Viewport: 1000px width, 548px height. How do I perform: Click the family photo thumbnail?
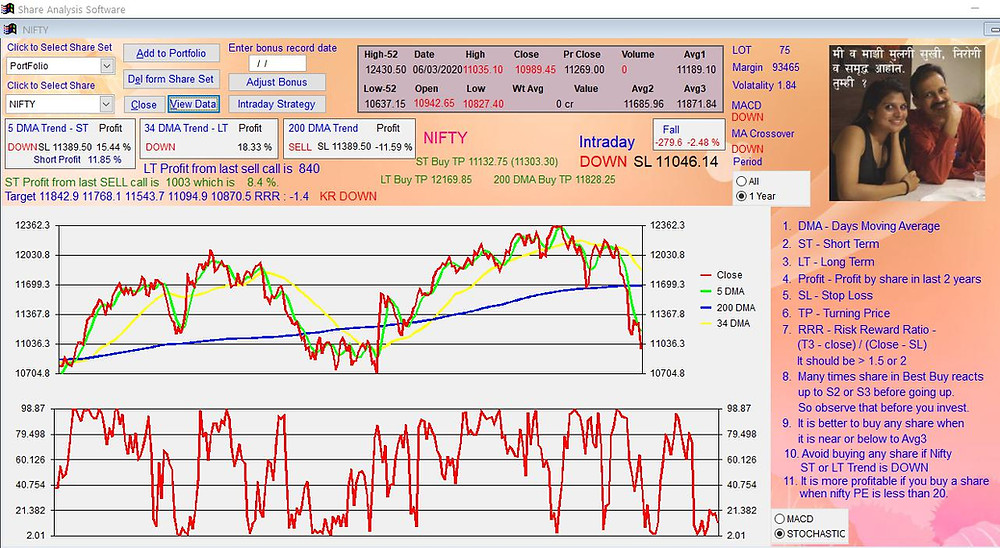point(907,123)
